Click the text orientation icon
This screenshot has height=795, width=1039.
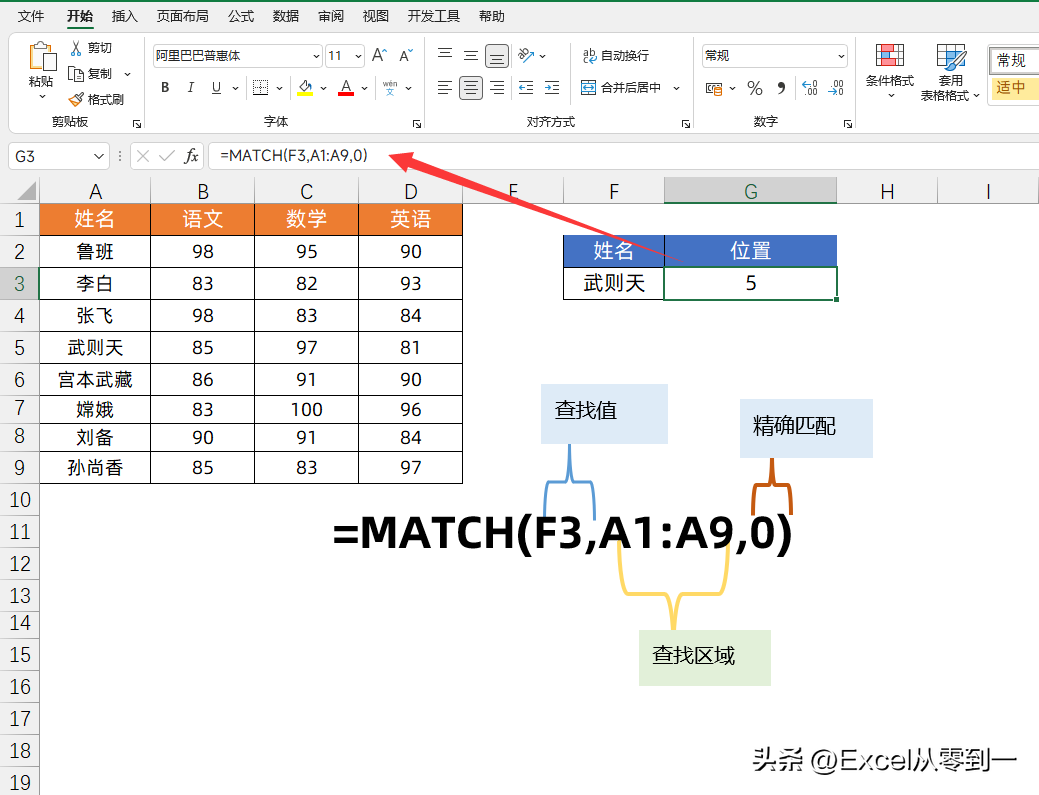point(526,56)
